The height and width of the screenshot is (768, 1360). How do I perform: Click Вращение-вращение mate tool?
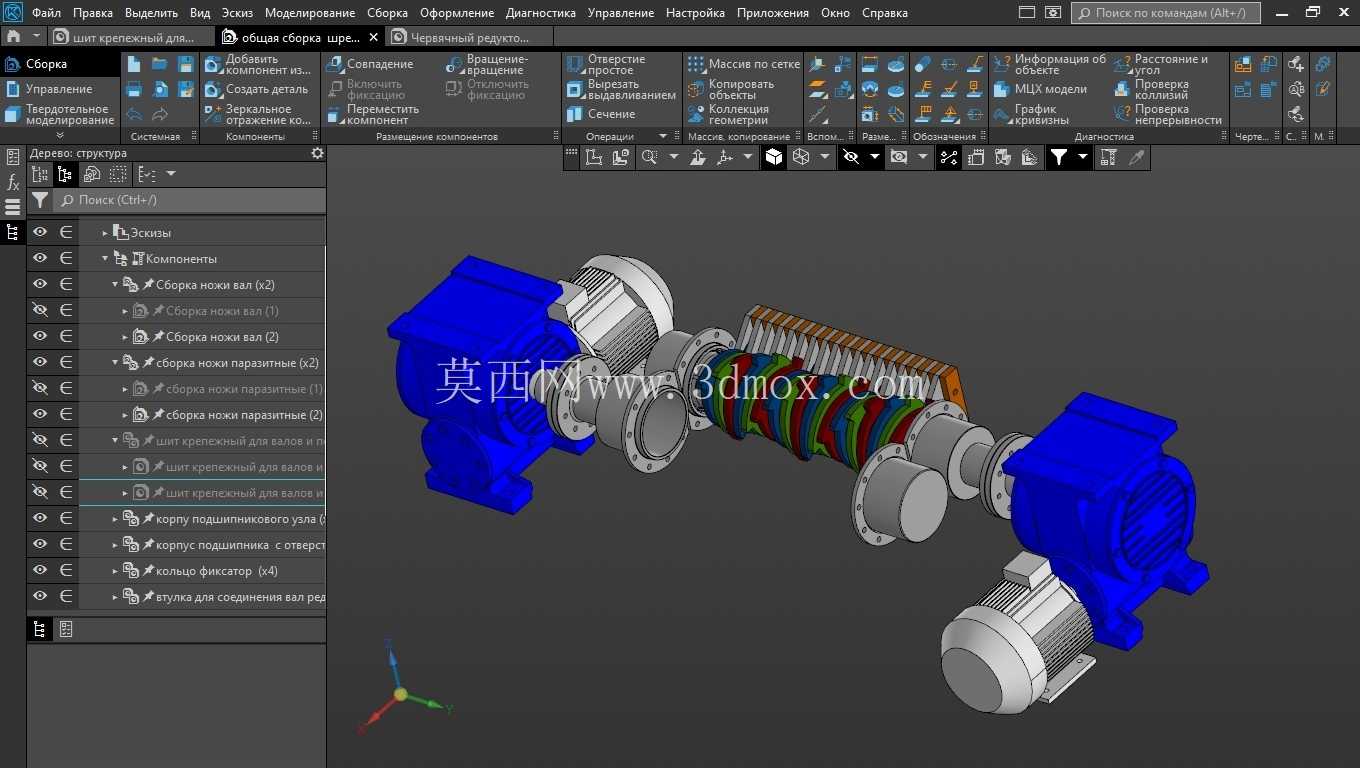click(x=486, y=64)
